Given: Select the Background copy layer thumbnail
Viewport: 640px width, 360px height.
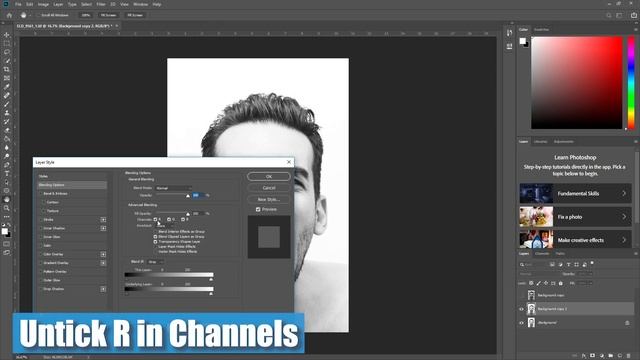Looking at the screenshot, I should point(531,295).
